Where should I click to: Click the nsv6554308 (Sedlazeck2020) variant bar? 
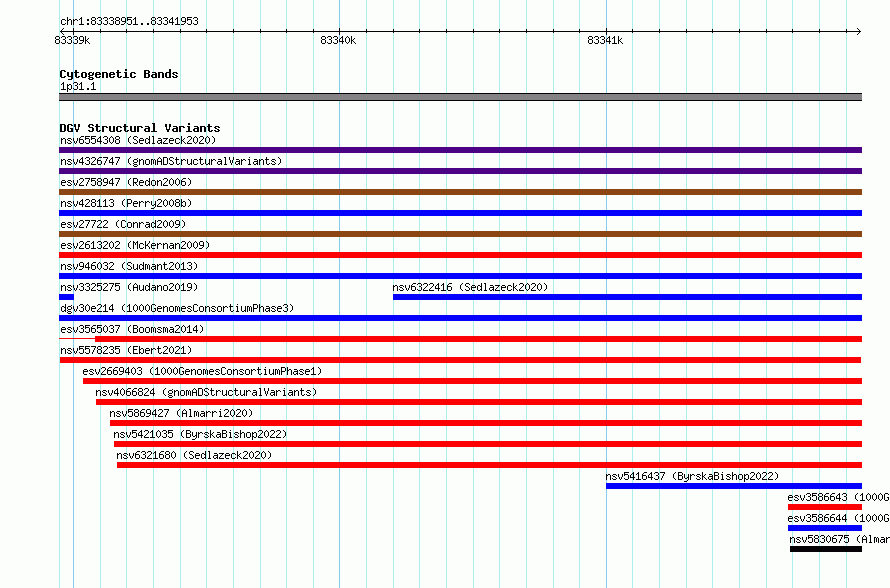[x=460, y=150]
